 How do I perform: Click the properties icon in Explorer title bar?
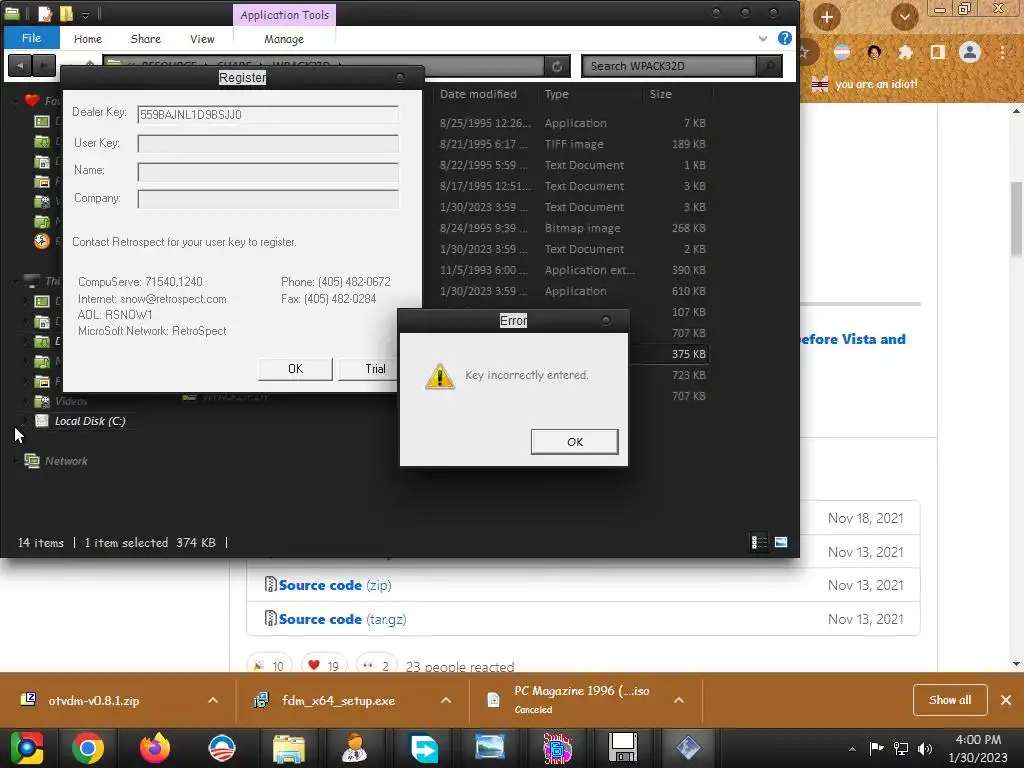point(45,14)
